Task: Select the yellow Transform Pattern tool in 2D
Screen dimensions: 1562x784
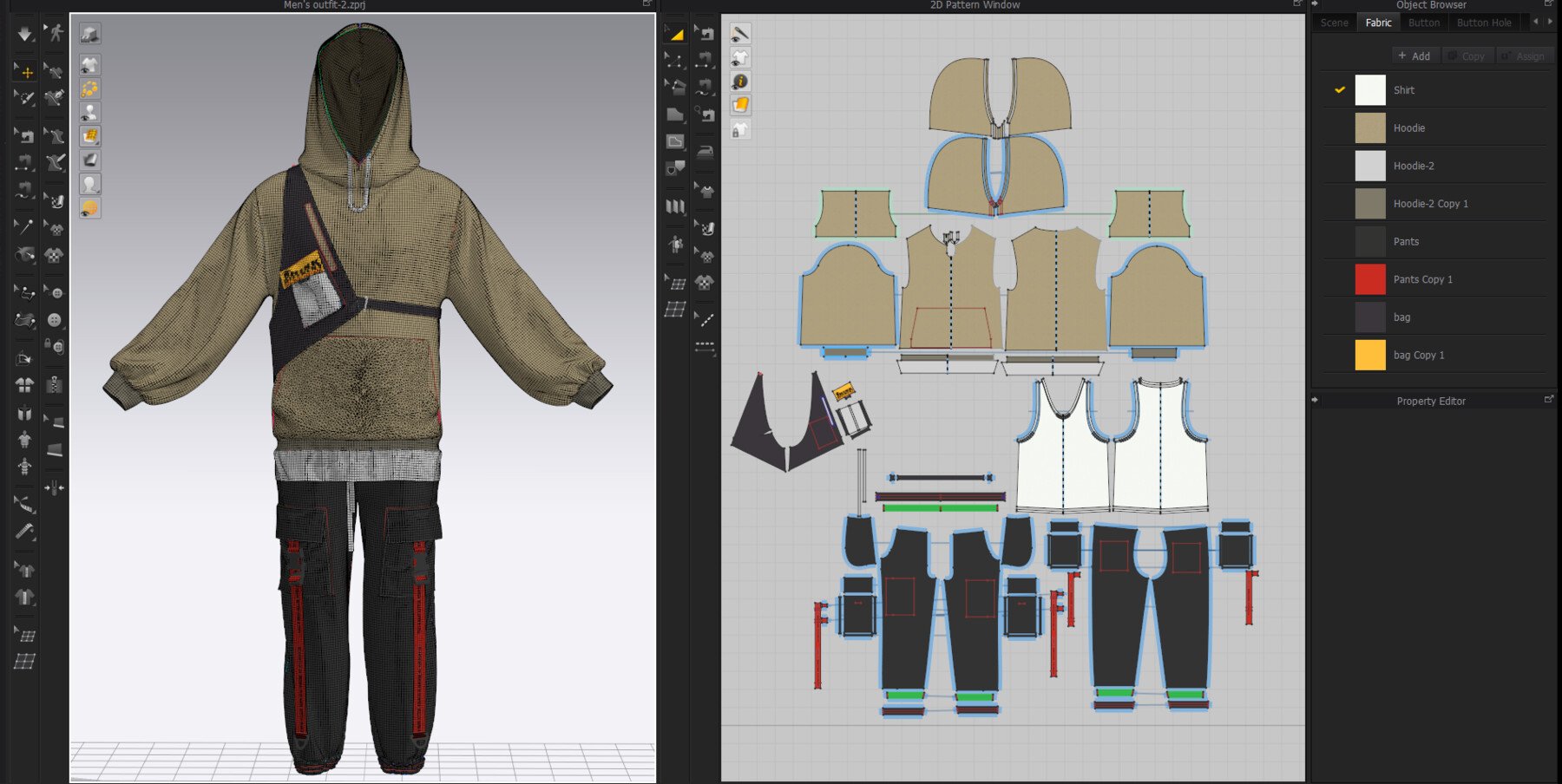Action: click(674, 34)
